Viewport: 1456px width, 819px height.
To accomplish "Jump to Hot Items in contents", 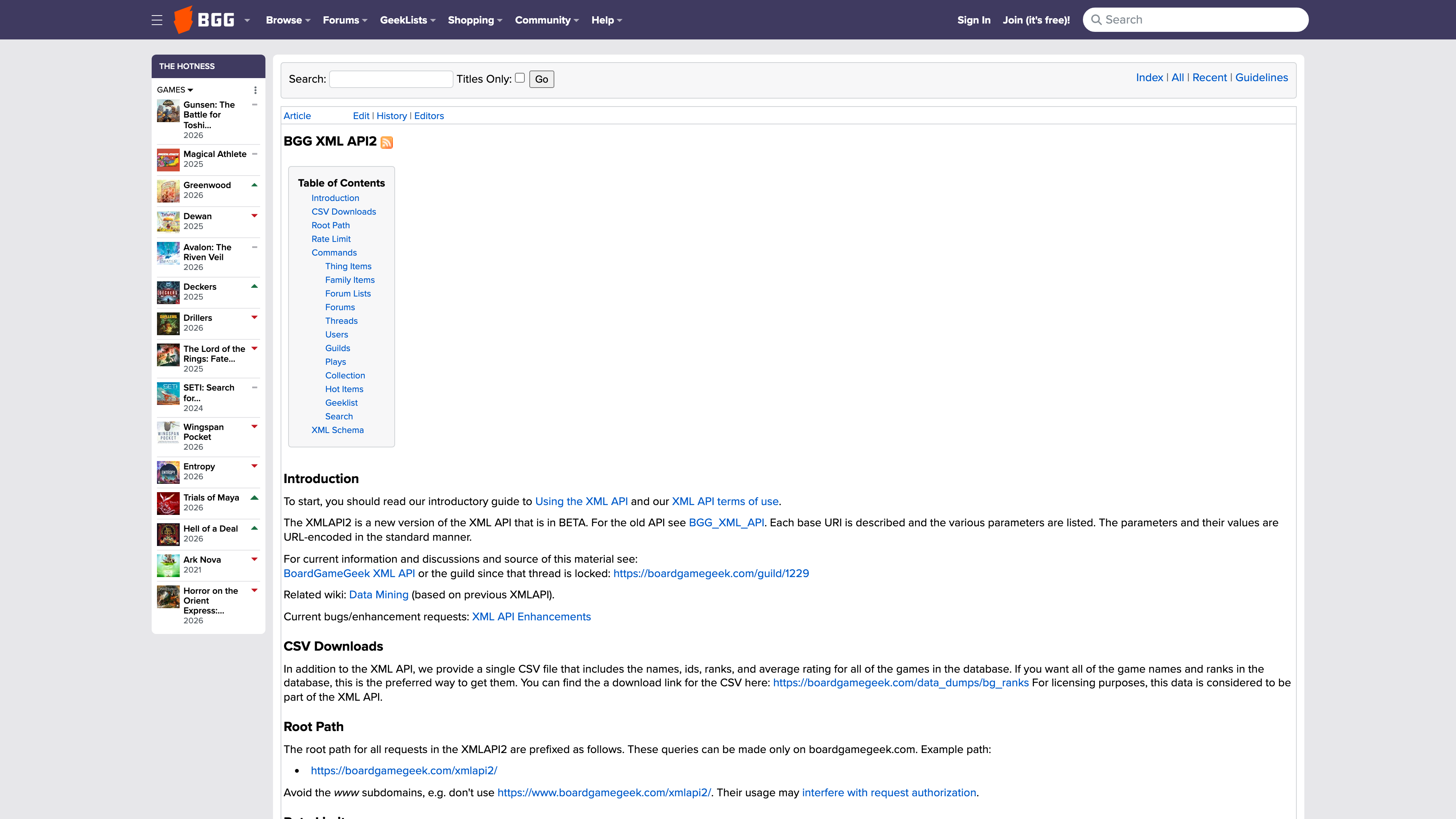I will (x=344, y=389).
